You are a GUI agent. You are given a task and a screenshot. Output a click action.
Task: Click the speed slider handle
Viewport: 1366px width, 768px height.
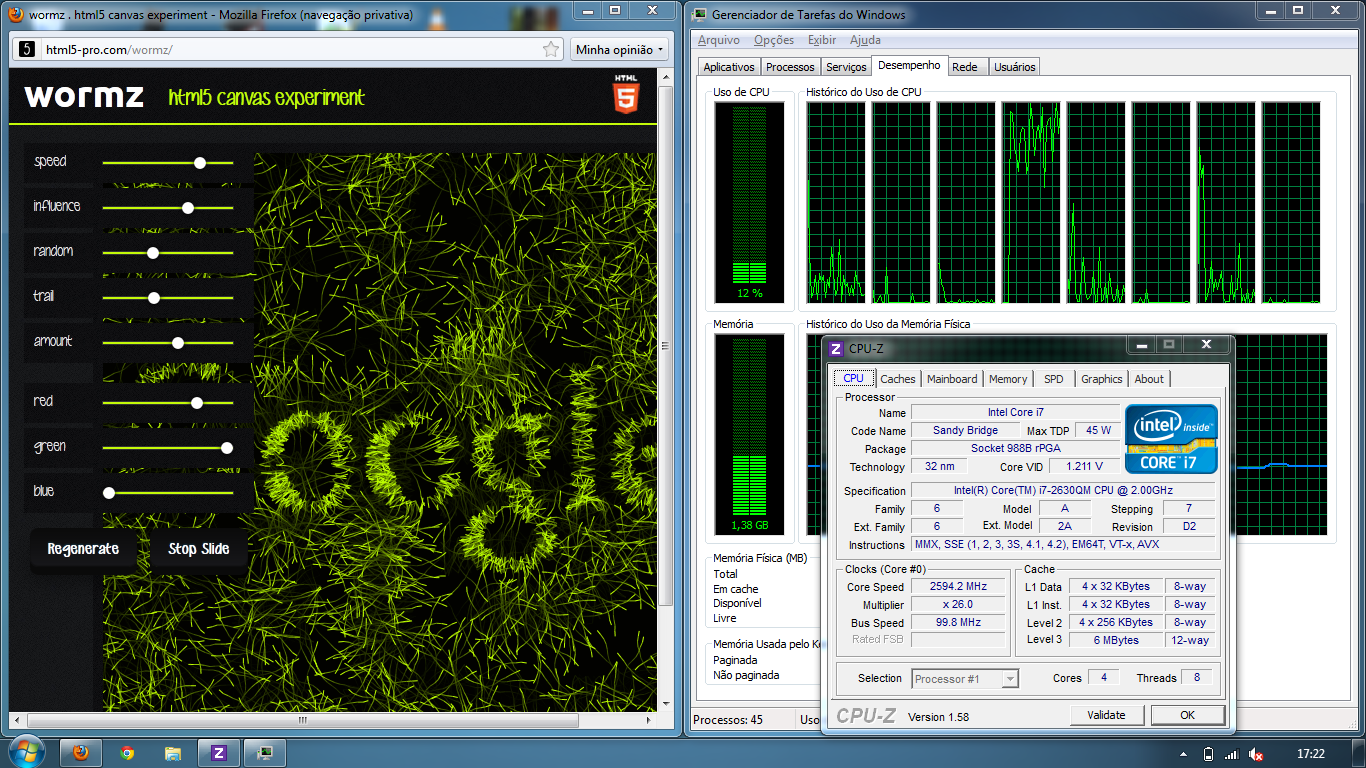coord(200,162)
